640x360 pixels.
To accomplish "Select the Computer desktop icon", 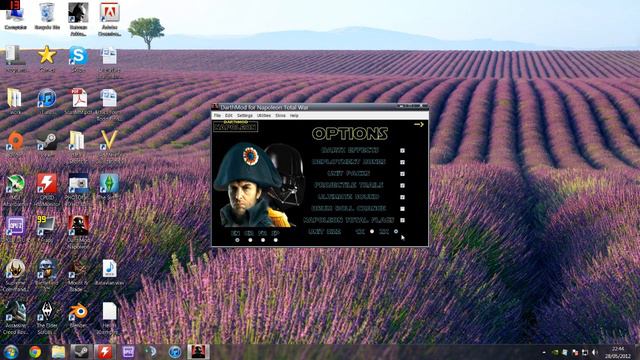I will tap(16, 16).
